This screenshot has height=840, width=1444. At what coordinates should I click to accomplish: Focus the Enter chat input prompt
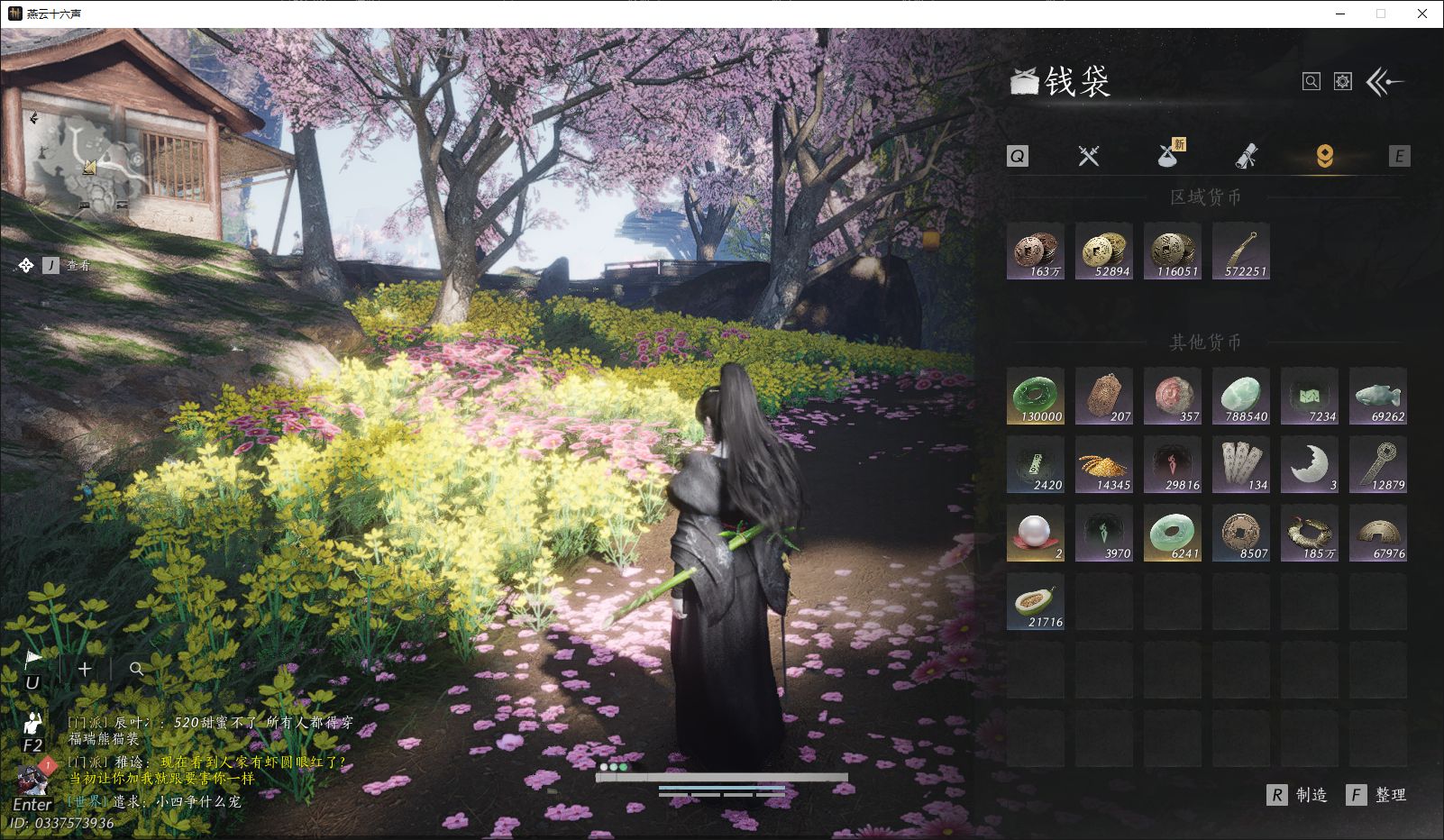pos(32,805)
